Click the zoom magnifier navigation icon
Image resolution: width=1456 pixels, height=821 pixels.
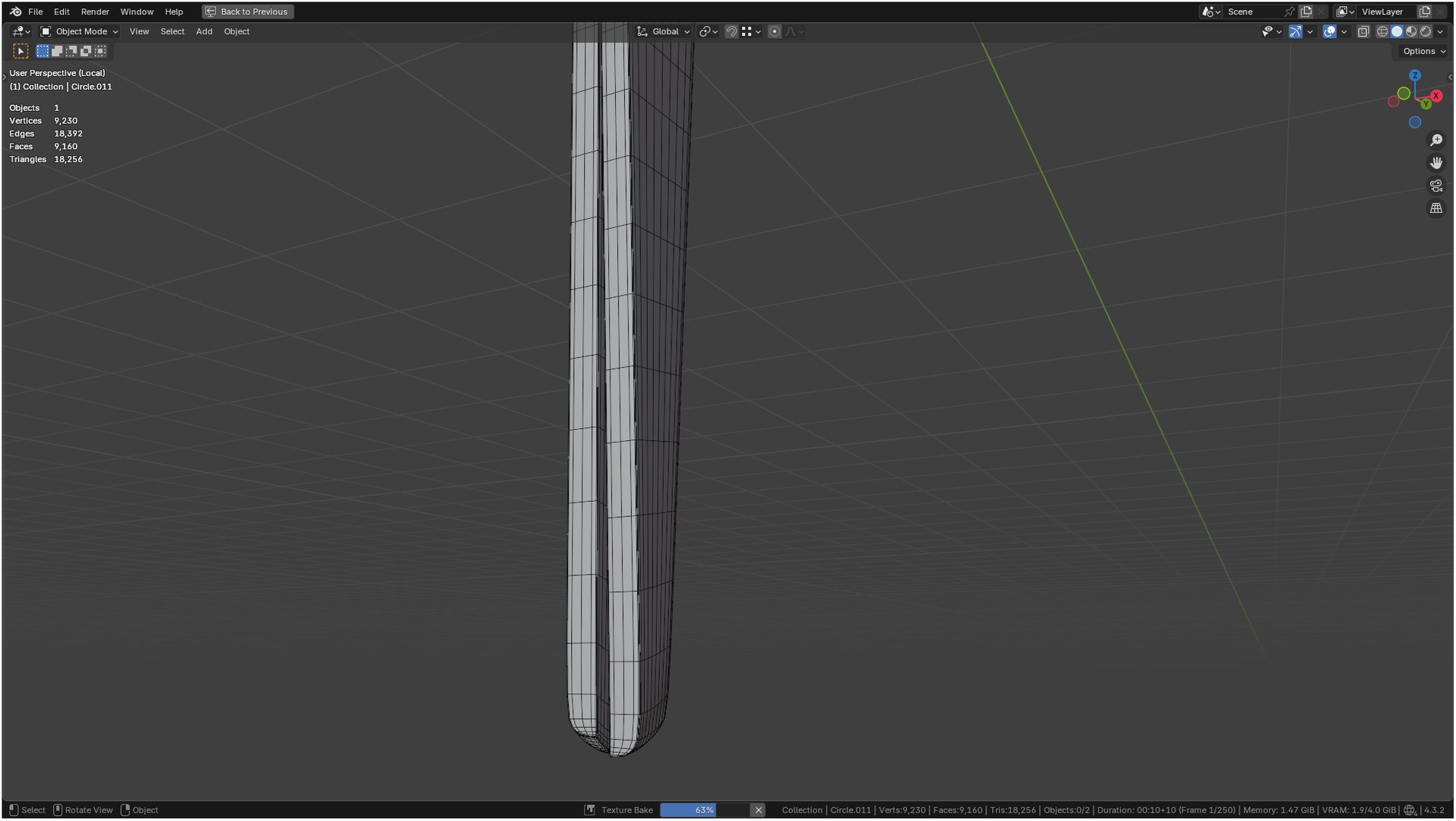point(1435,141)
